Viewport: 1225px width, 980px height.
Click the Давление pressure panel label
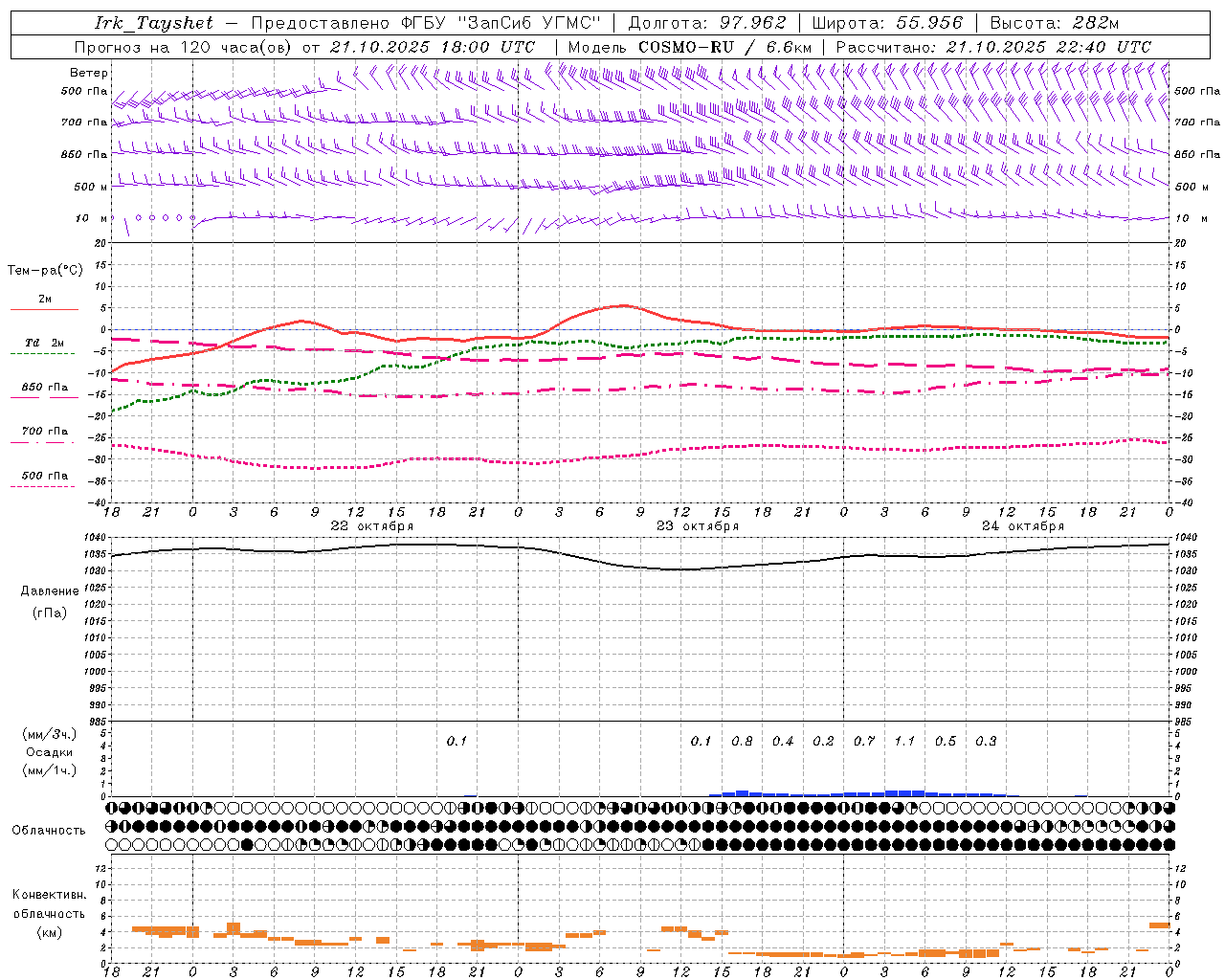50,590
